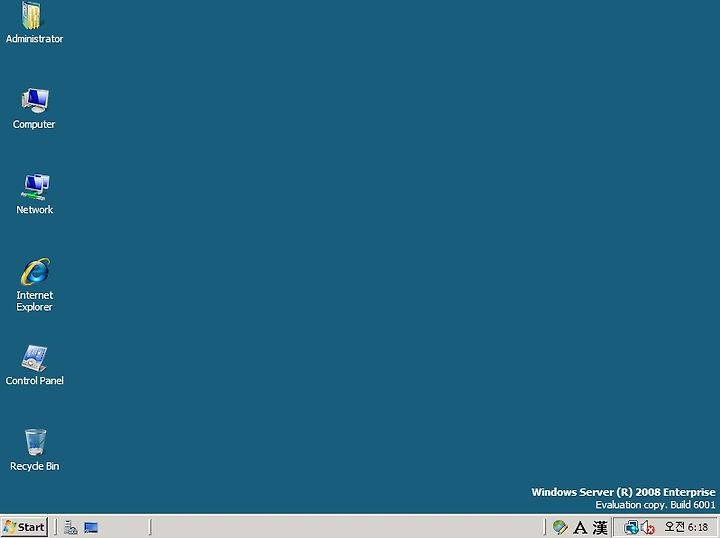Click the muted volume tray icon
The width and height of the screenshot is (720, 538).
[647, 527]
